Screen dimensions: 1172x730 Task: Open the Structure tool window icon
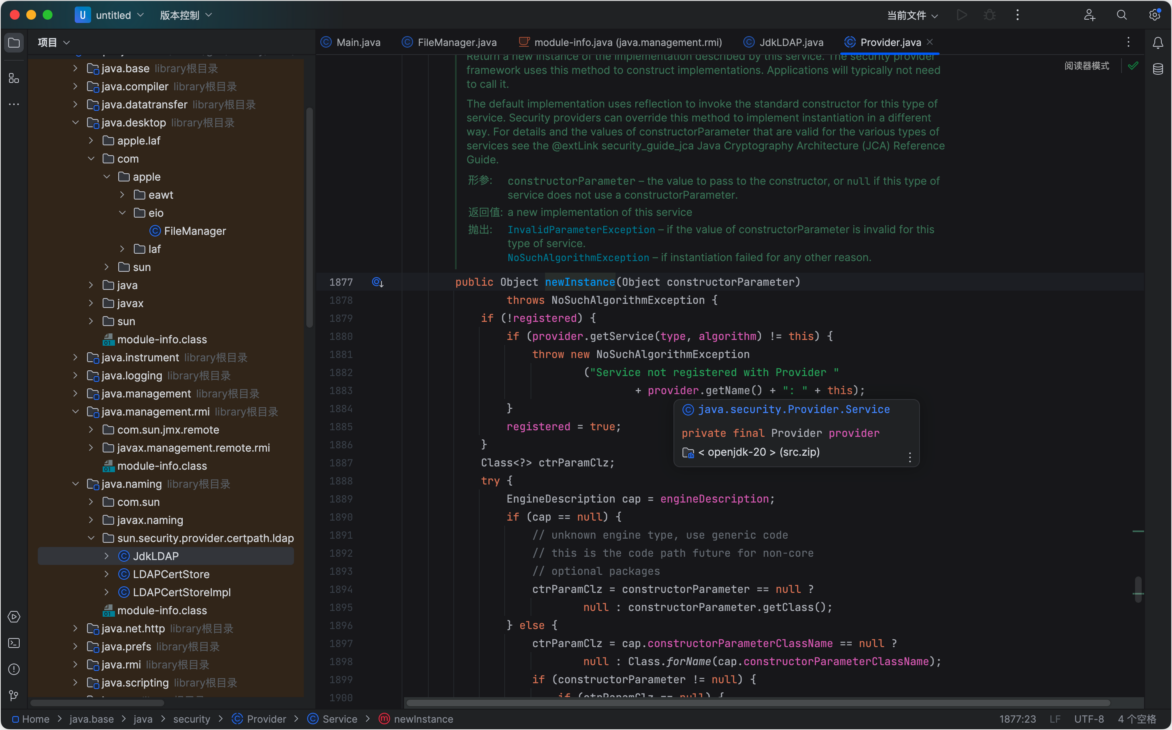click(13, 78)
